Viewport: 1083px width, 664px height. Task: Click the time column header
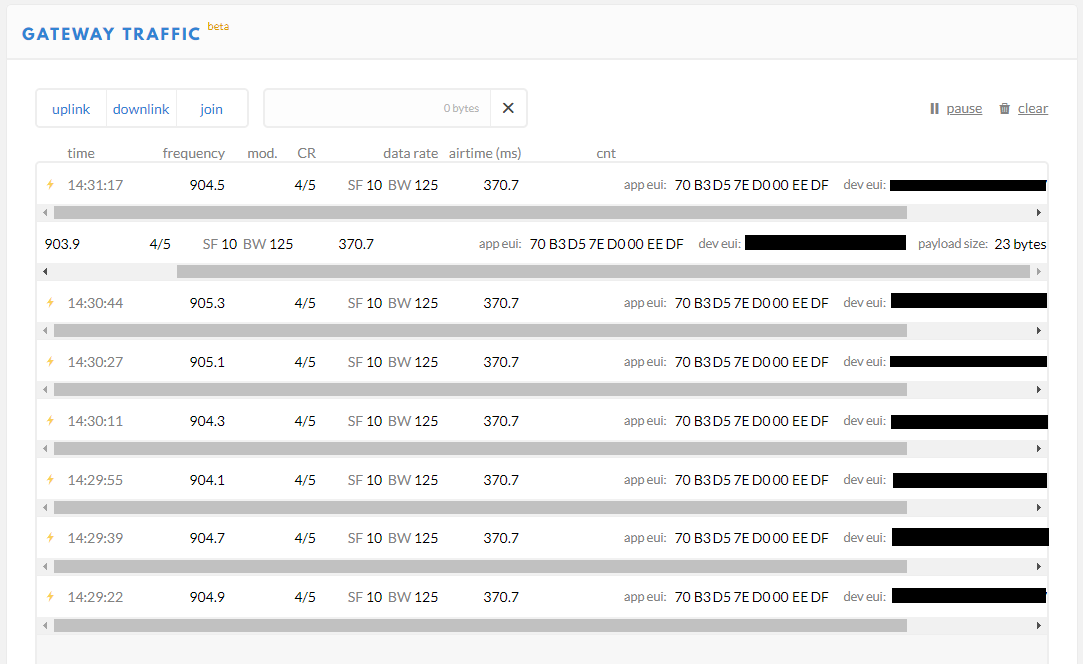81,153
